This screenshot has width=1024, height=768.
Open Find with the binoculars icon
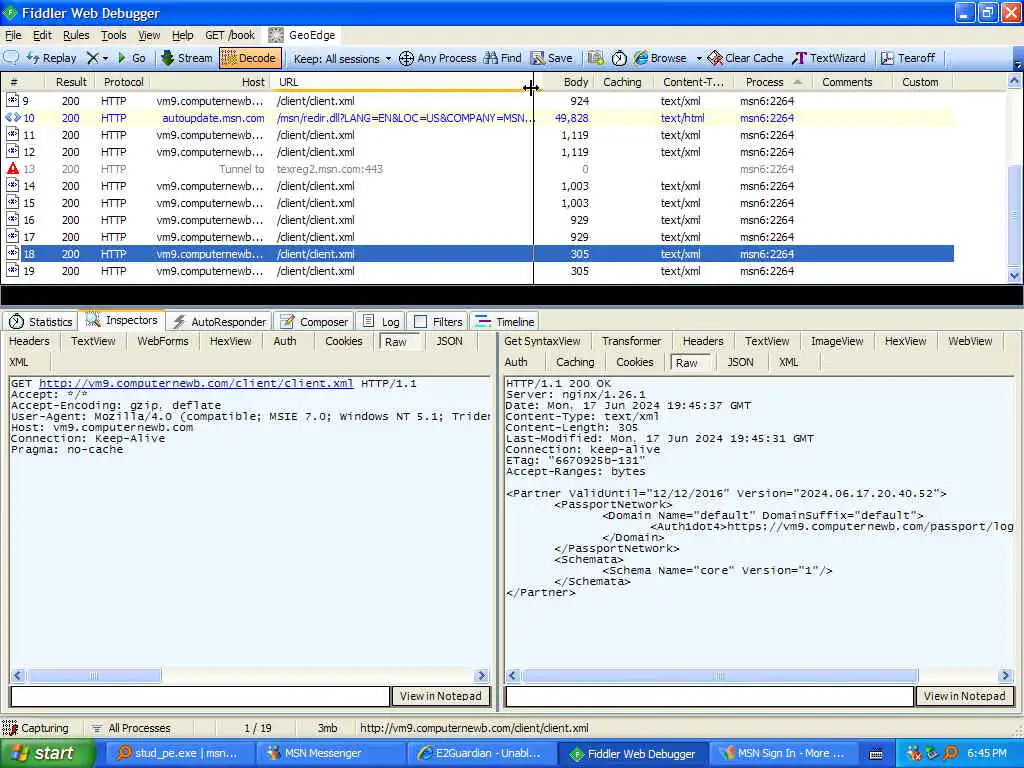click(x=502, y=58)
